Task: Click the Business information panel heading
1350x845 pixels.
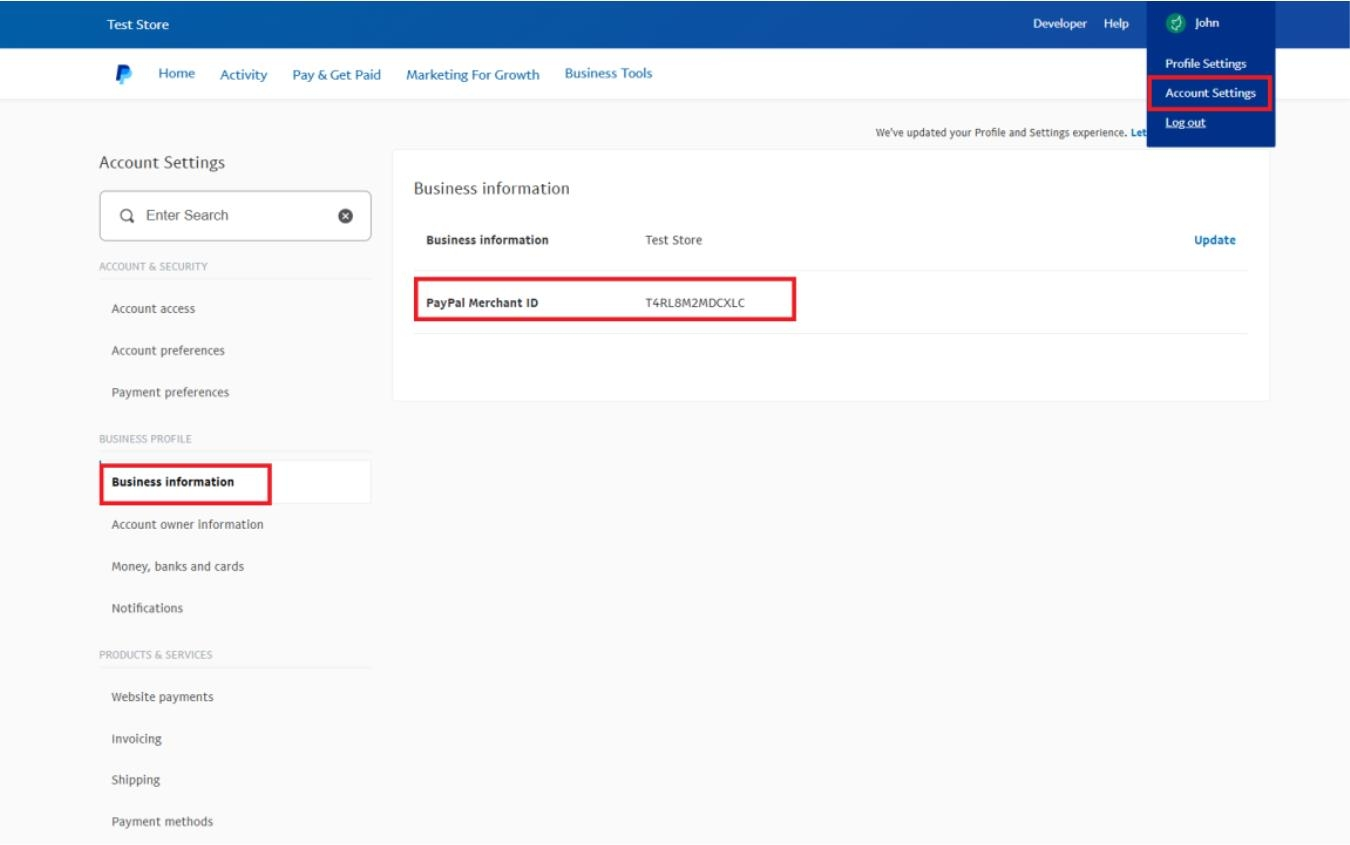Action: click(492, 188)
